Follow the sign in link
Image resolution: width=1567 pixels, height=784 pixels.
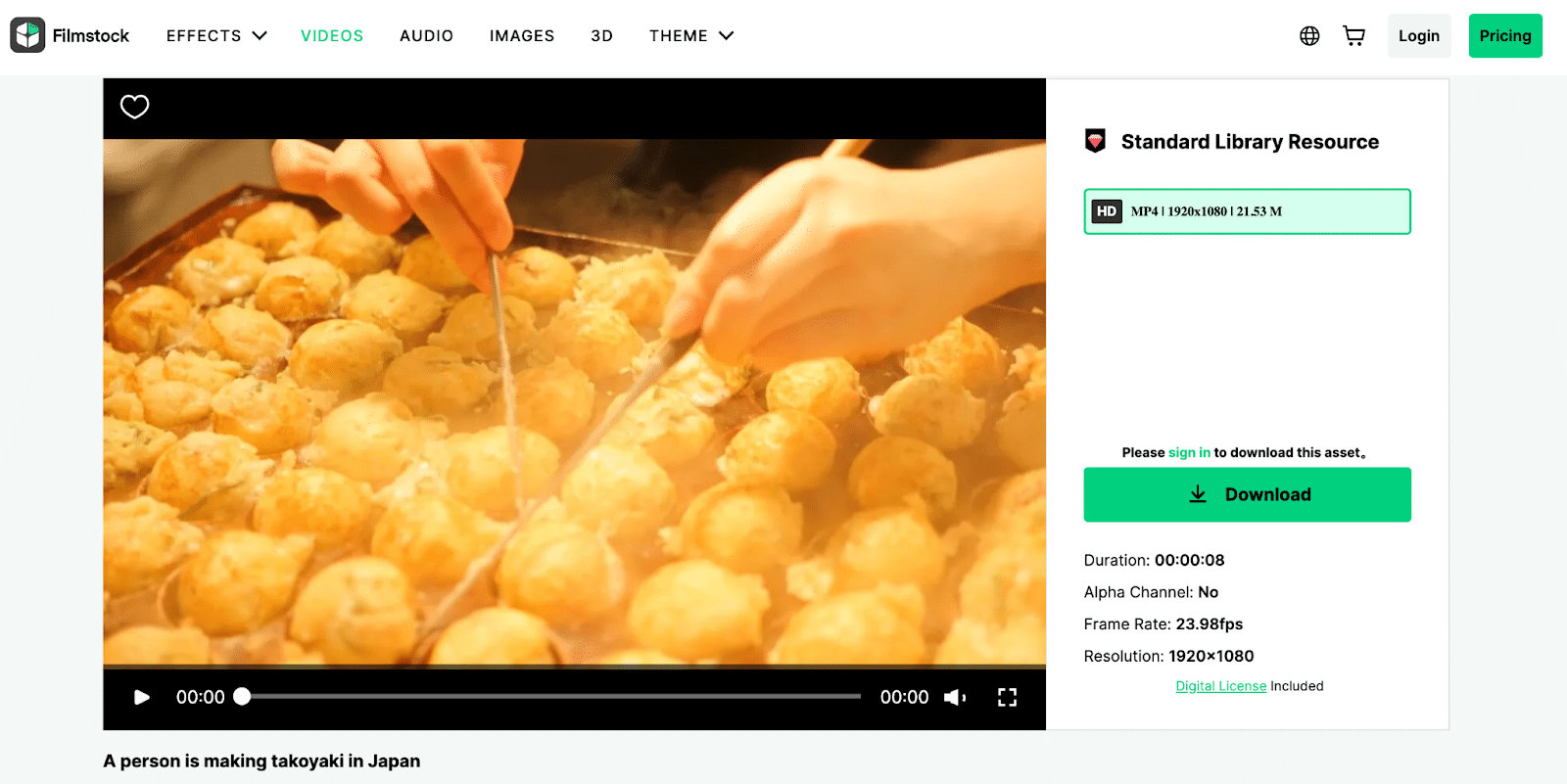1189,452
